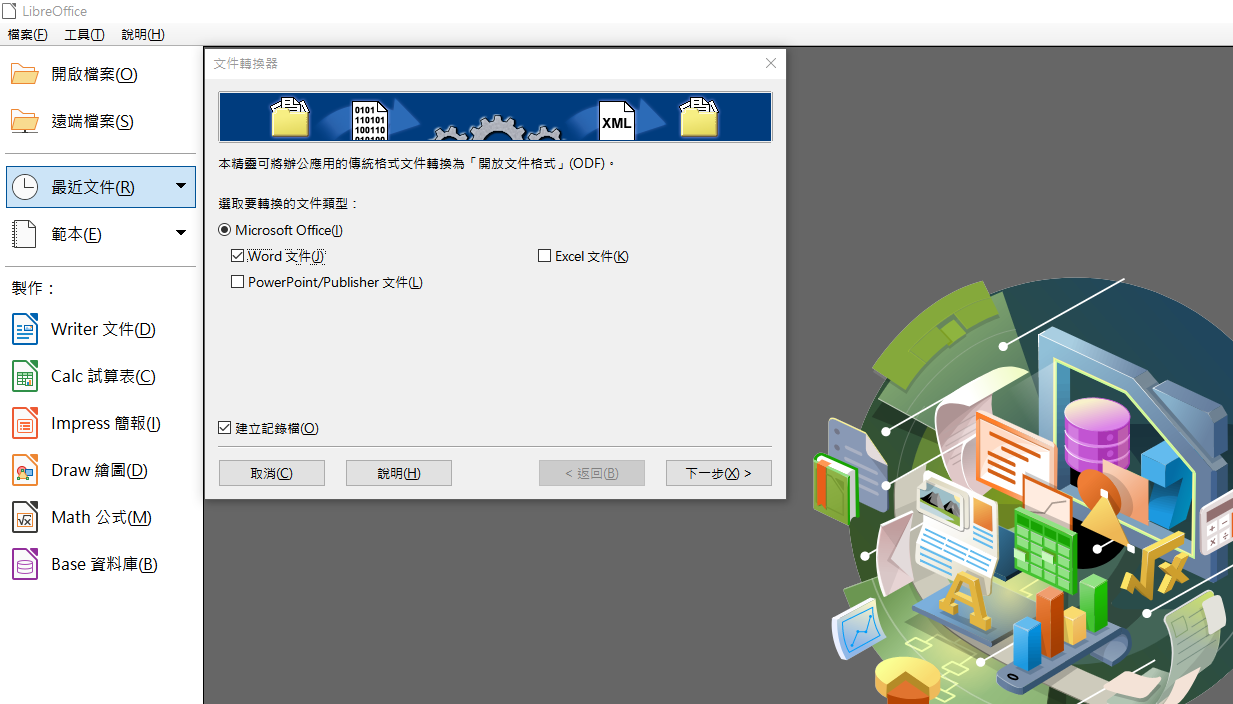The height and width of the screenshot is (704, 1233).
Task: Click the LibreOffice title bar document icon
Action: (x=9, y=11)
